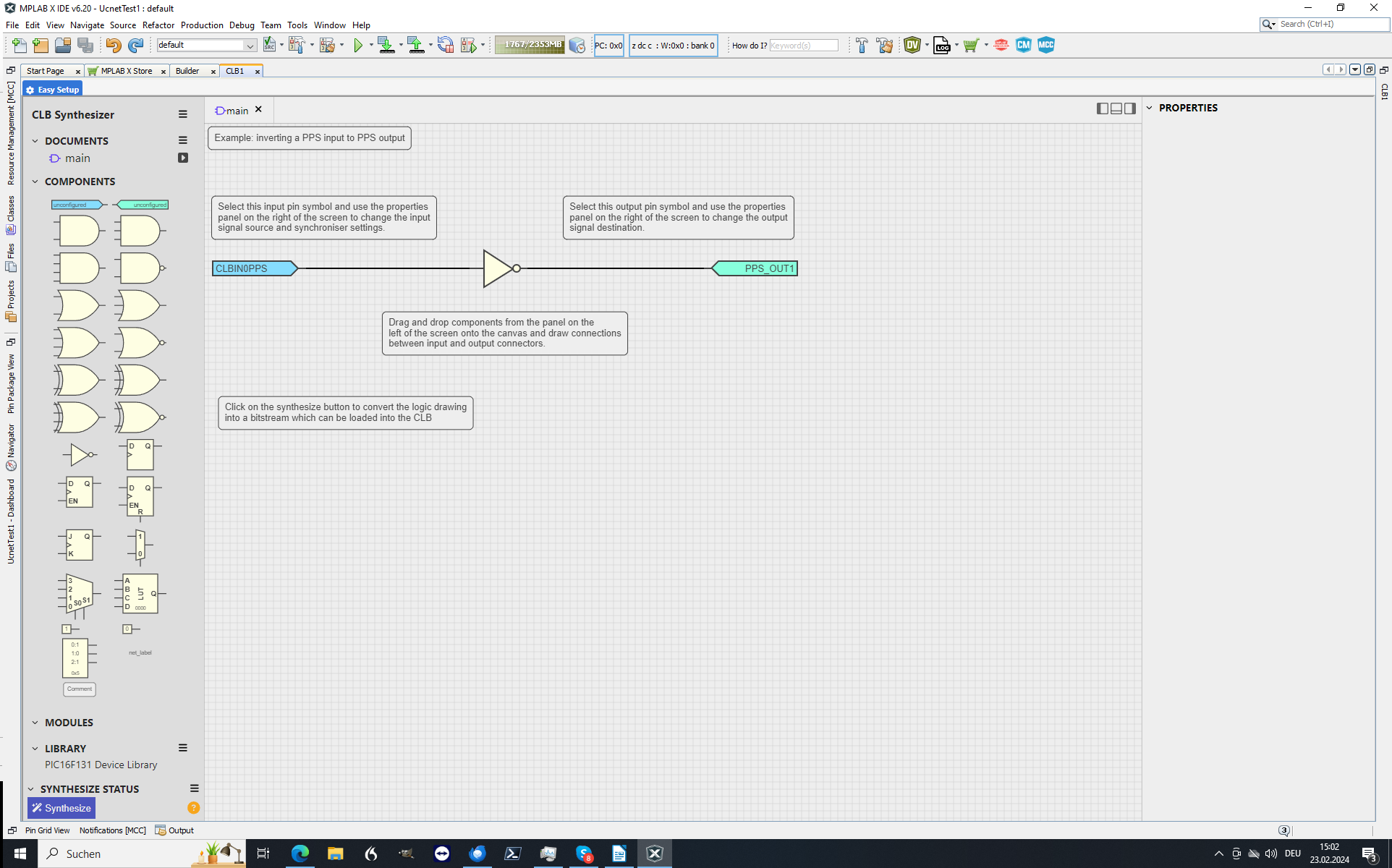Image resolution: width=1392 pixels, height=868 pixels.
Task: Click the orange help question mark
Action: [193, 808]
